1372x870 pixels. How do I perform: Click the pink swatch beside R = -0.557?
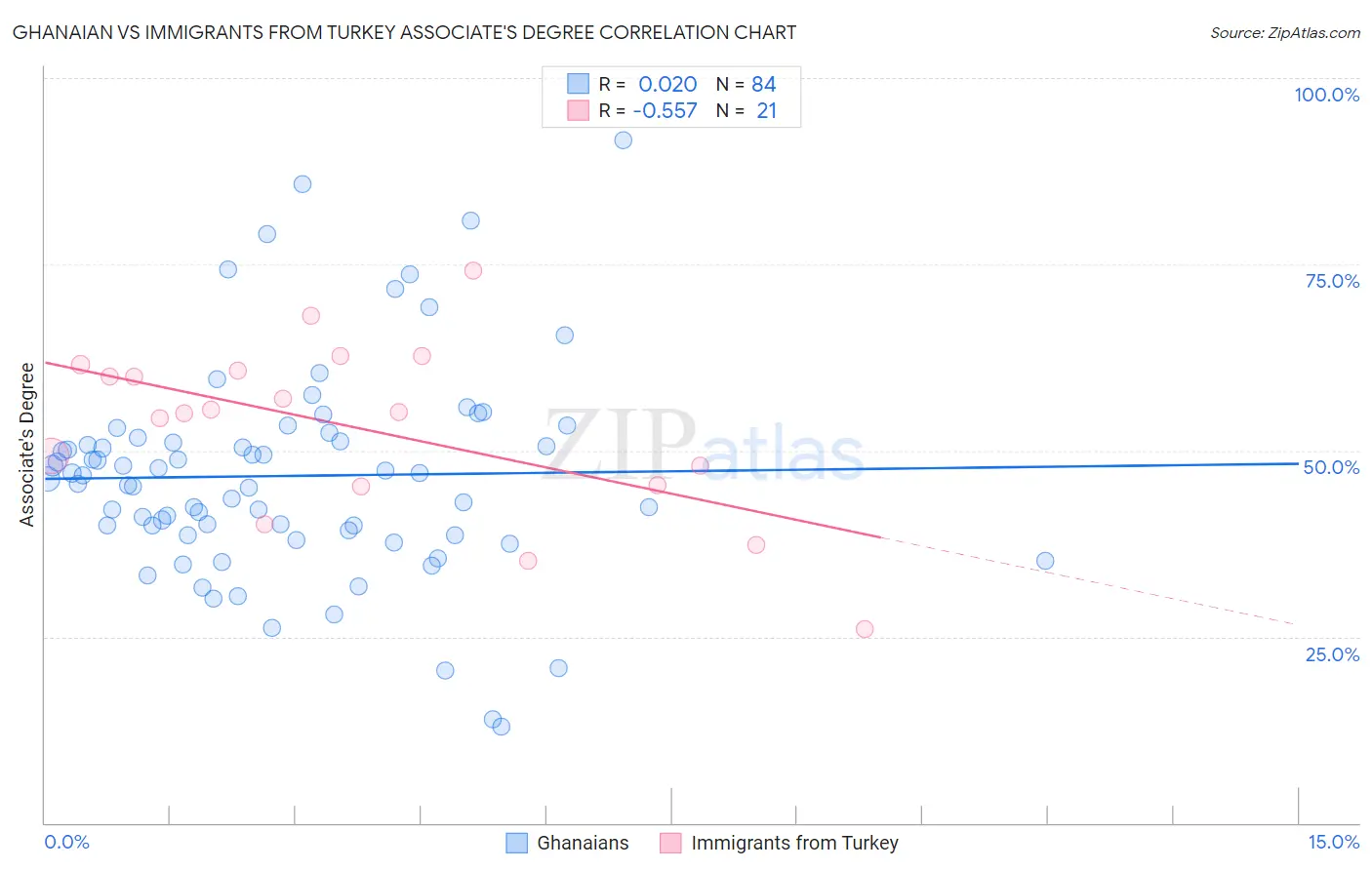[x=578, y=110]
